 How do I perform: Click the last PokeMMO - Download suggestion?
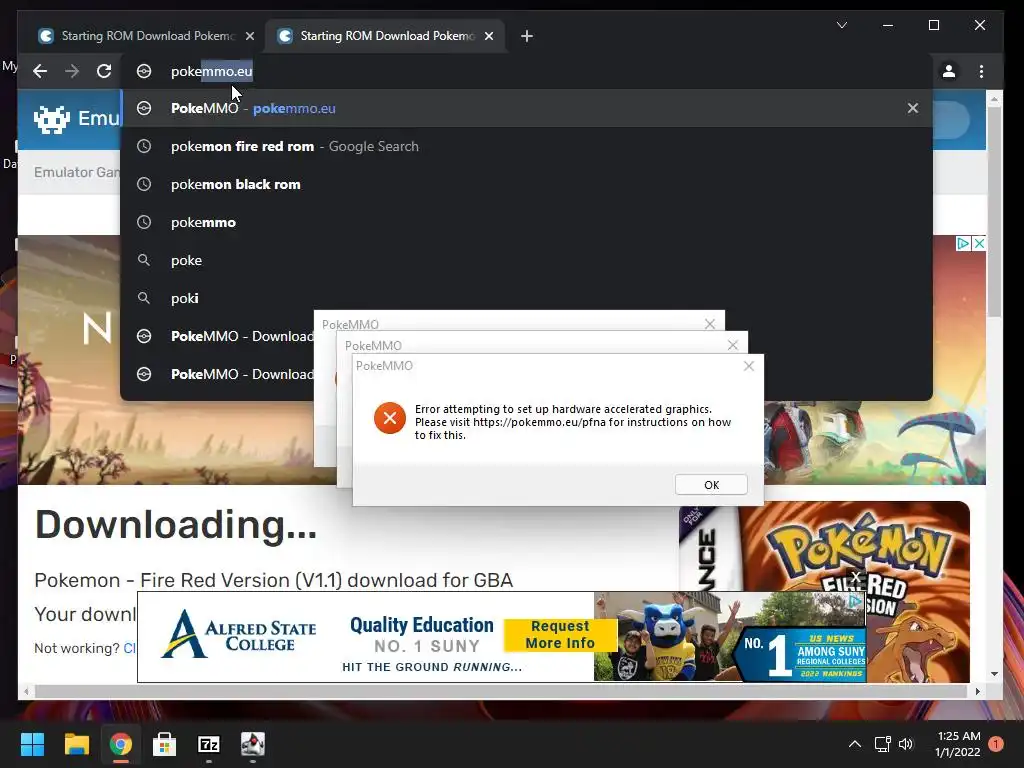pyautogui.click(x=217, y=374)
